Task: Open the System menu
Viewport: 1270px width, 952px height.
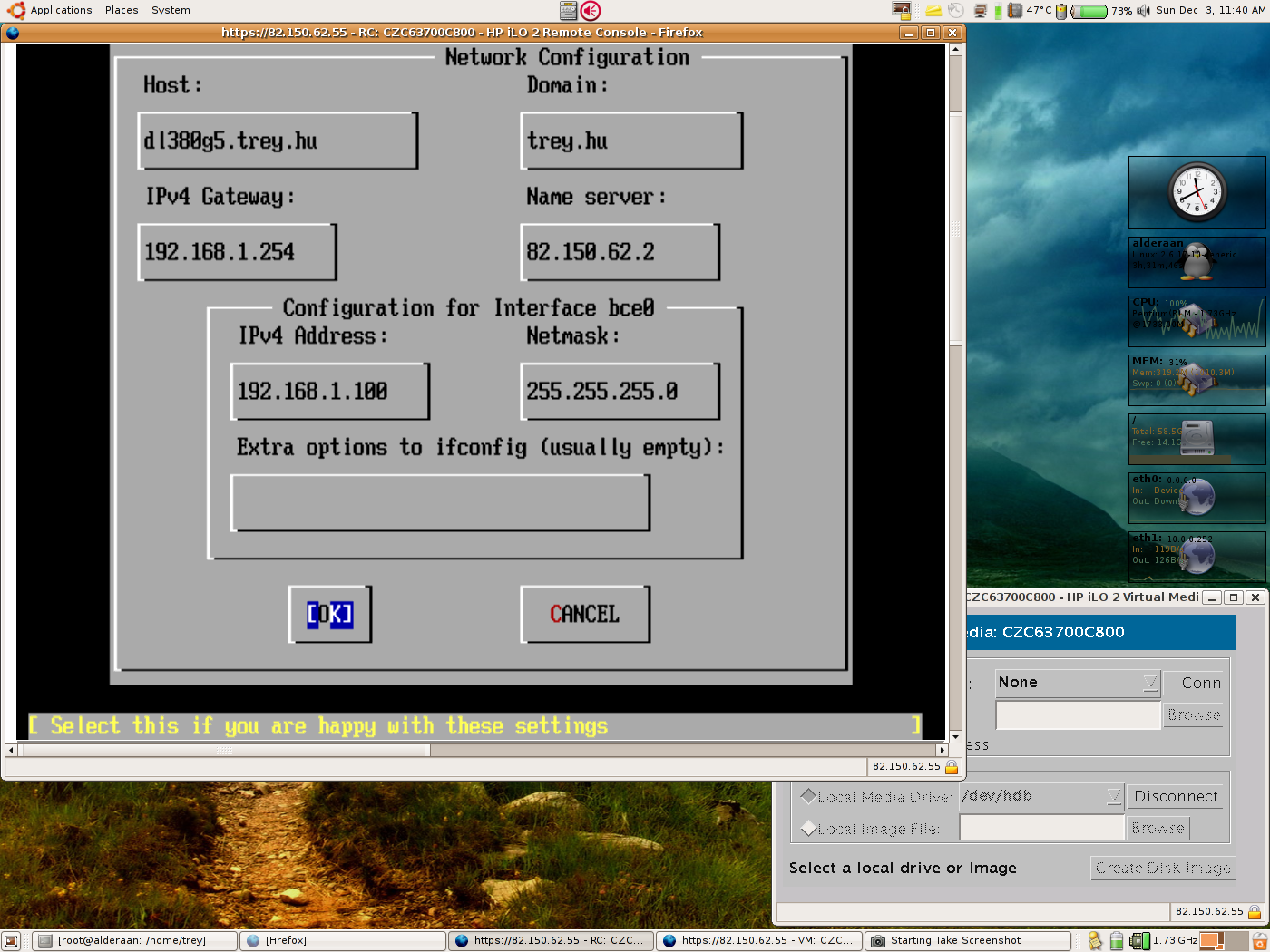Action: pos(171,10)
